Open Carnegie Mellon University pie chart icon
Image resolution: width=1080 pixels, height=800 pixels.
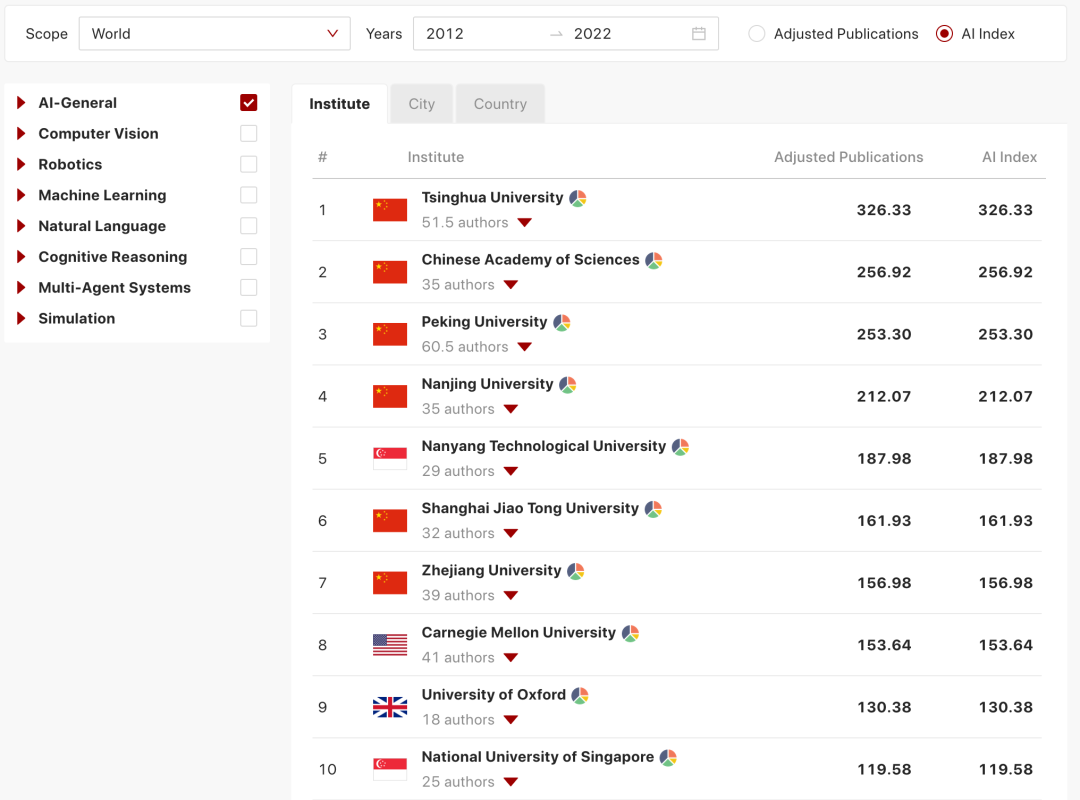[x=630, y=633]
